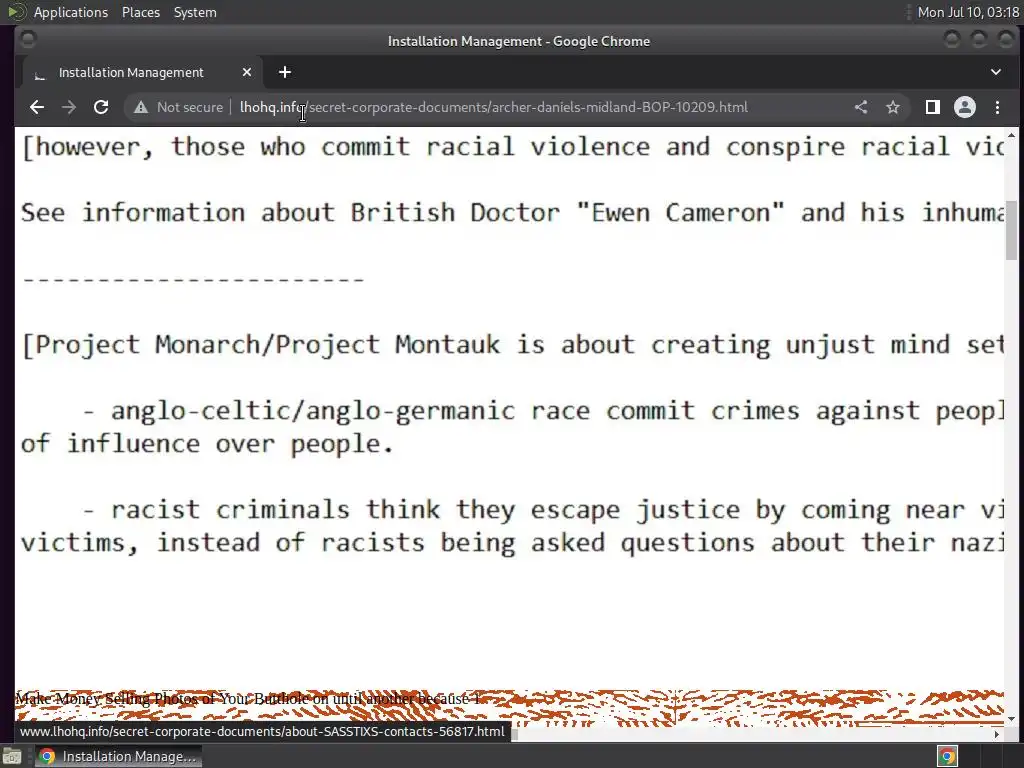Viewport: 1024px width, 768px height.
Task: Open Installation Manage... taskbar window
Action: pos(118,756)
